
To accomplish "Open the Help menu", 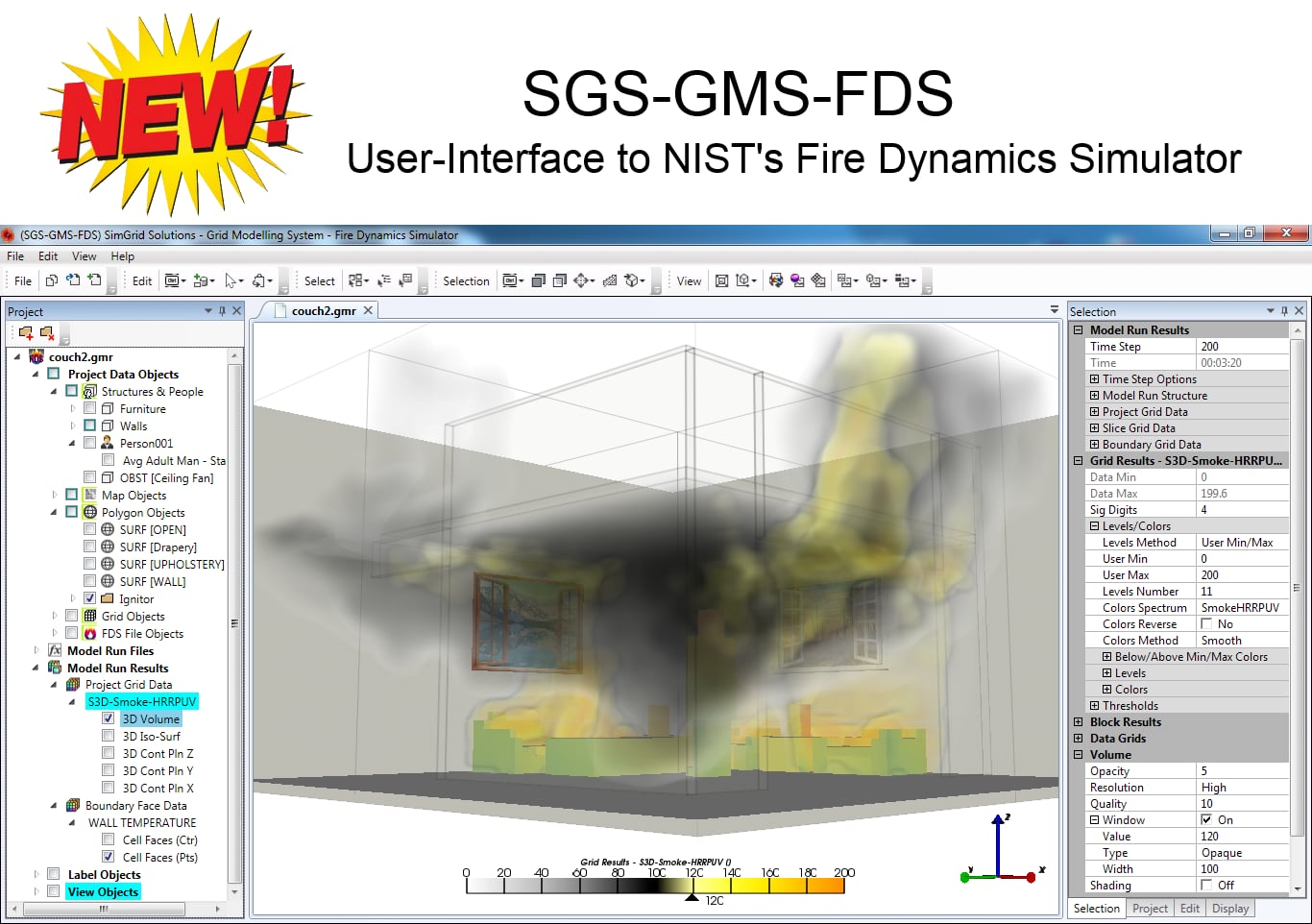I will [122, 256].
